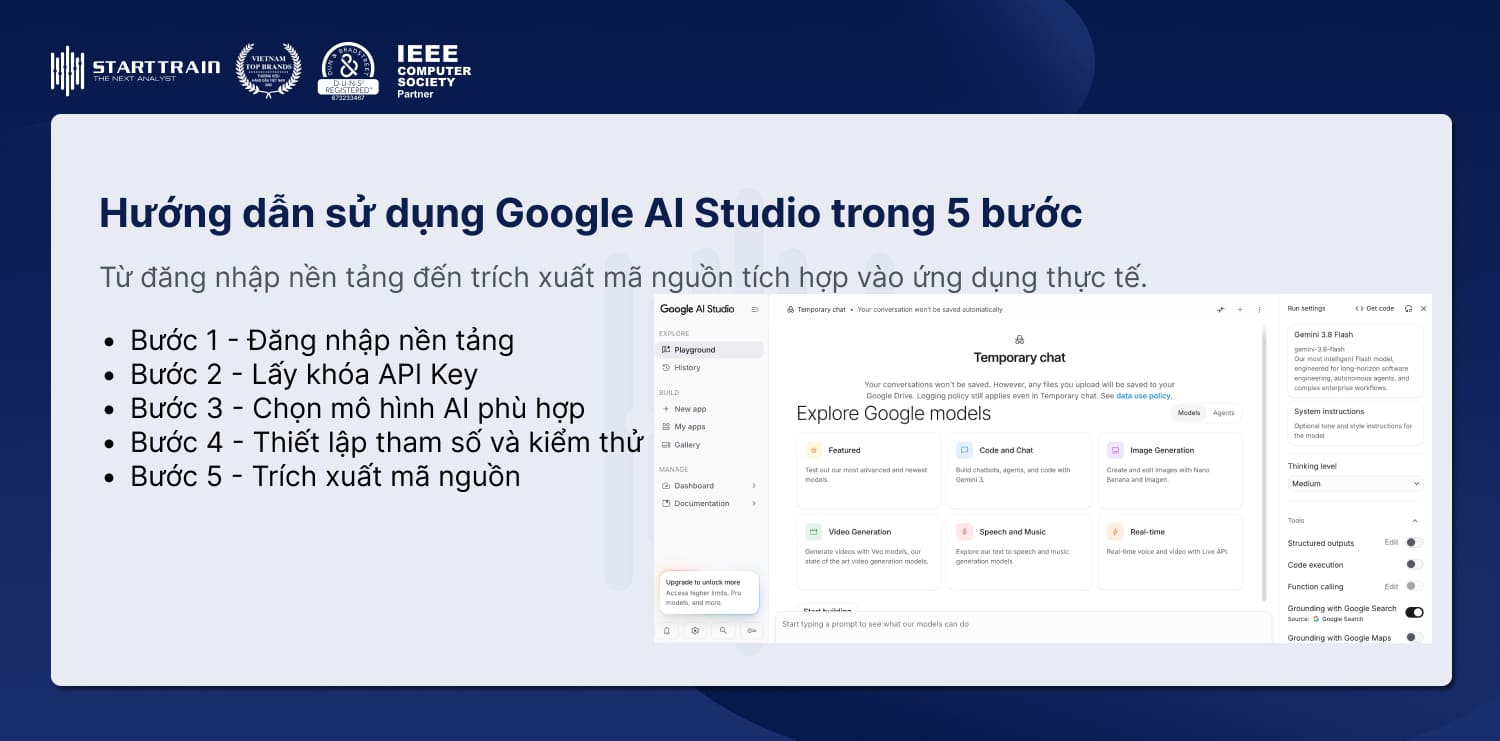
Task: Click the Image Generation purple icon
Action: (1115, 450)
